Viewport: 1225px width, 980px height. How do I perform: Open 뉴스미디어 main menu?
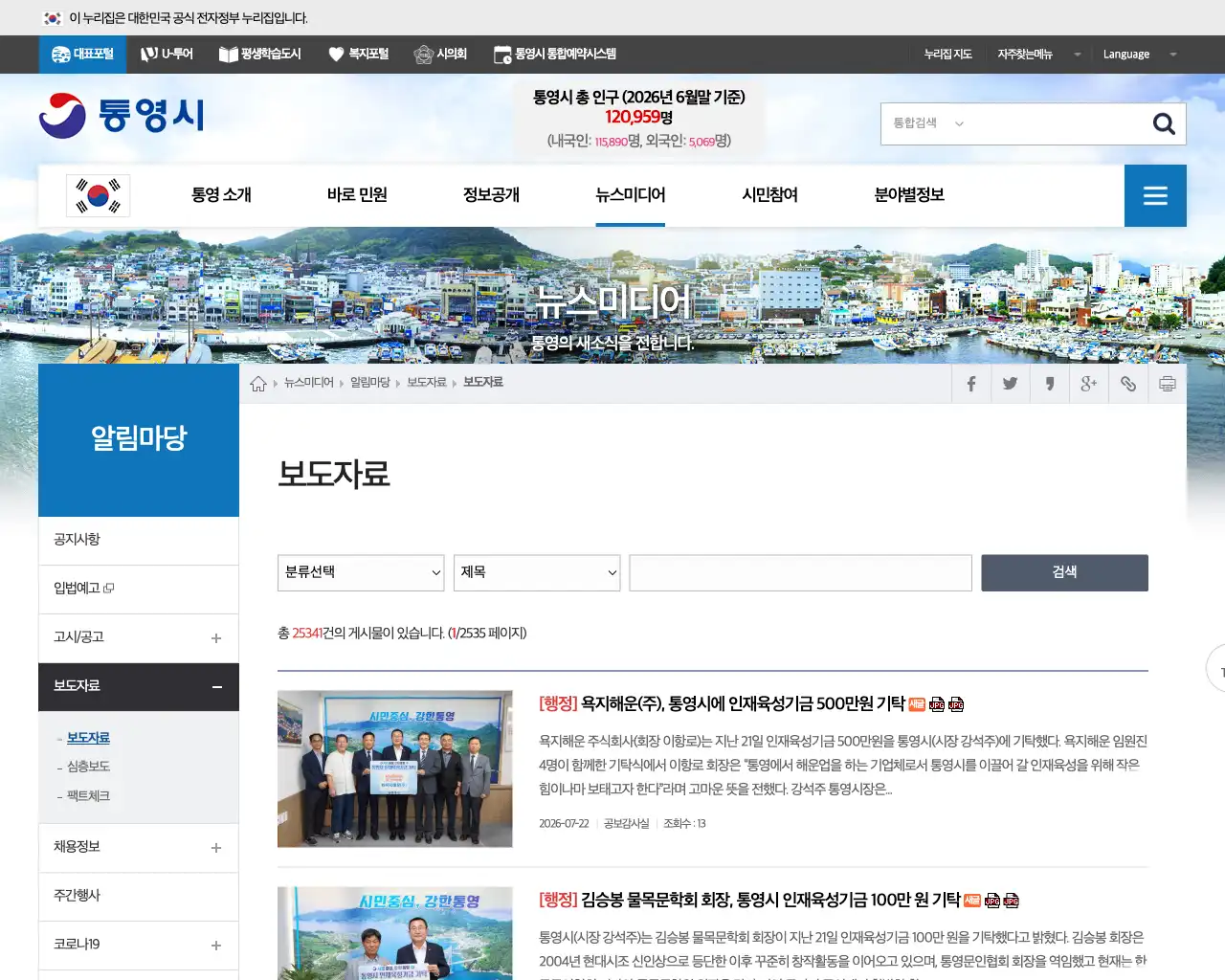[630, 195]
